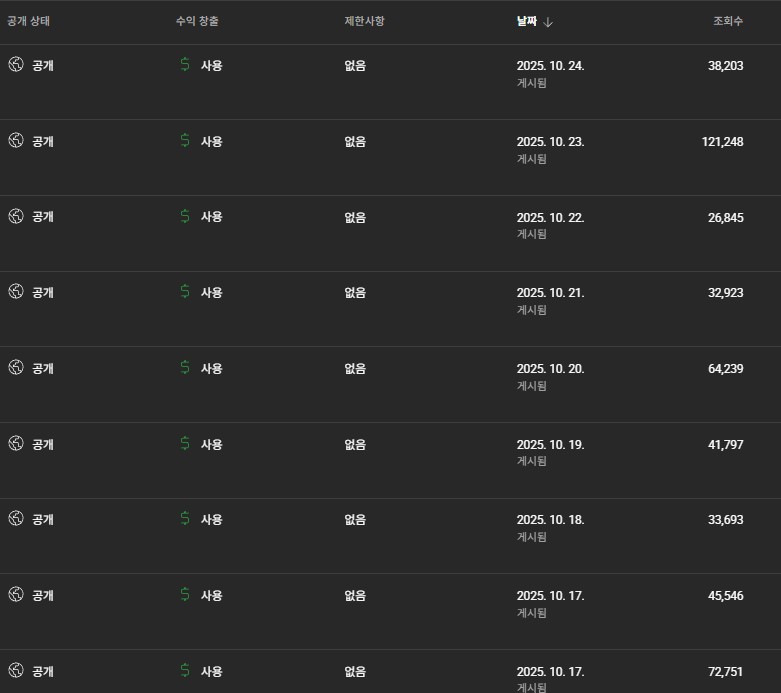
Task: Click the dollar icon in the 45,546 views row
Action: [185, 595]
